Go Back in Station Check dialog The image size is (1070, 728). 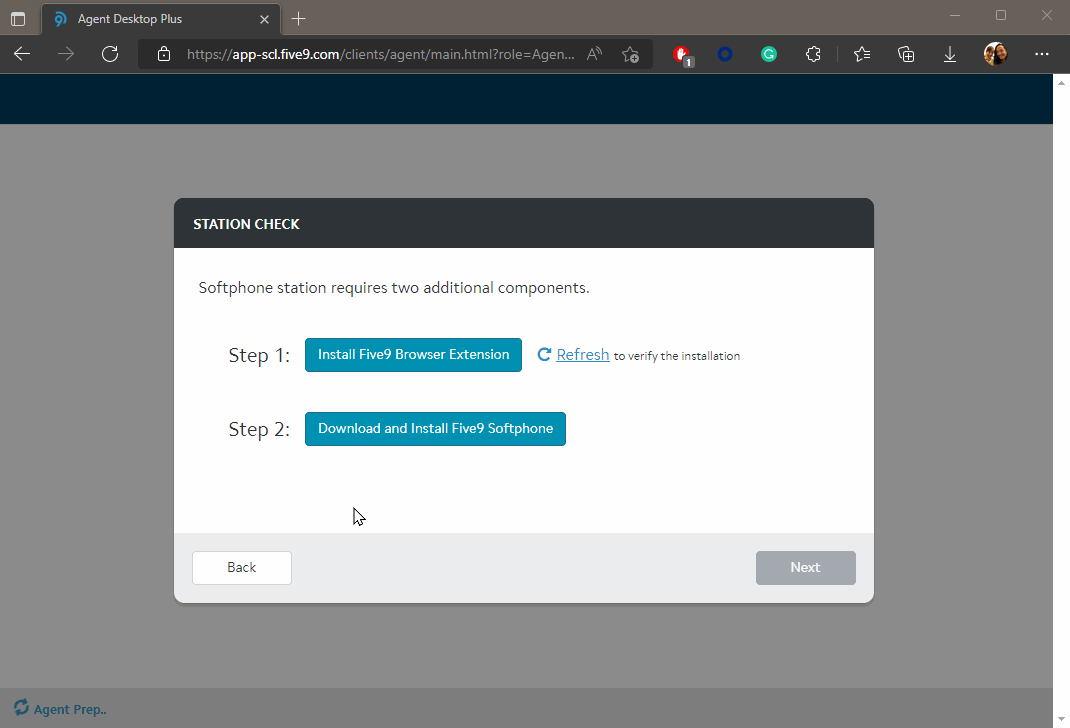click(242, 568)
